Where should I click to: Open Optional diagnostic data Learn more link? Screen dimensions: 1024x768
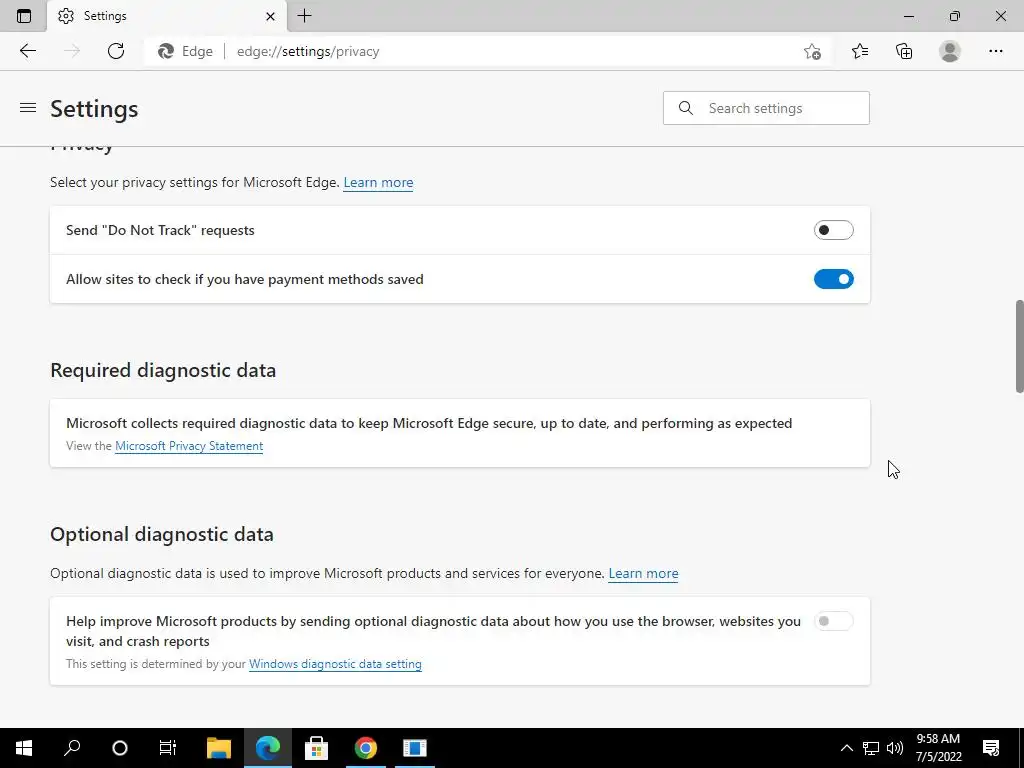[643, 573]
